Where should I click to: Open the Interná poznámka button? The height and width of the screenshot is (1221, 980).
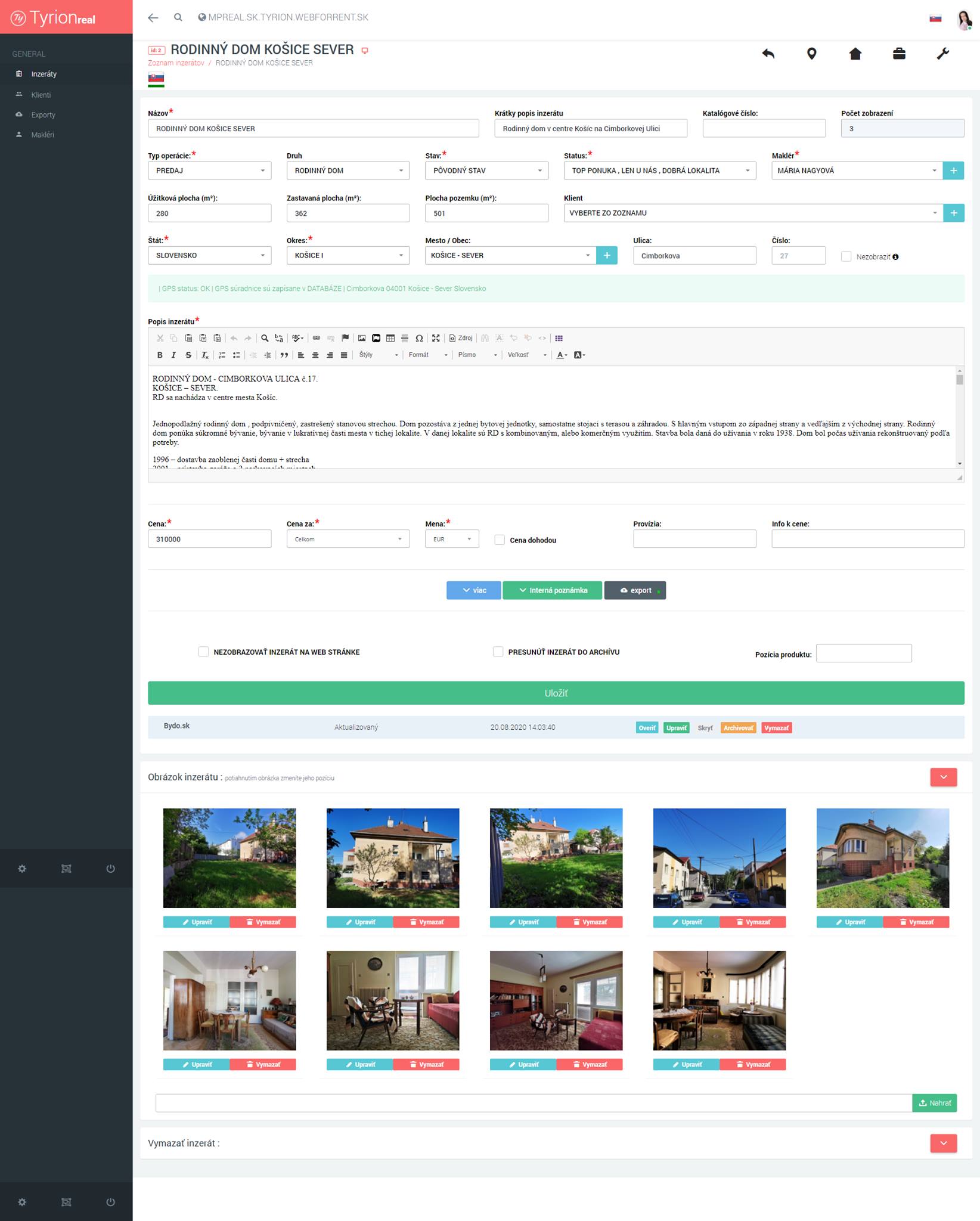552,590
